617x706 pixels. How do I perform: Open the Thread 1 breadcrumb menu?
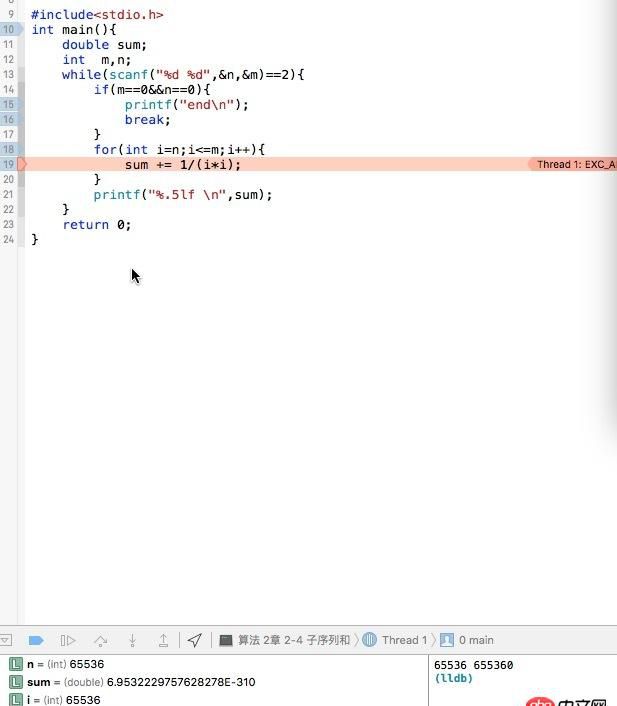pos(404,640)
